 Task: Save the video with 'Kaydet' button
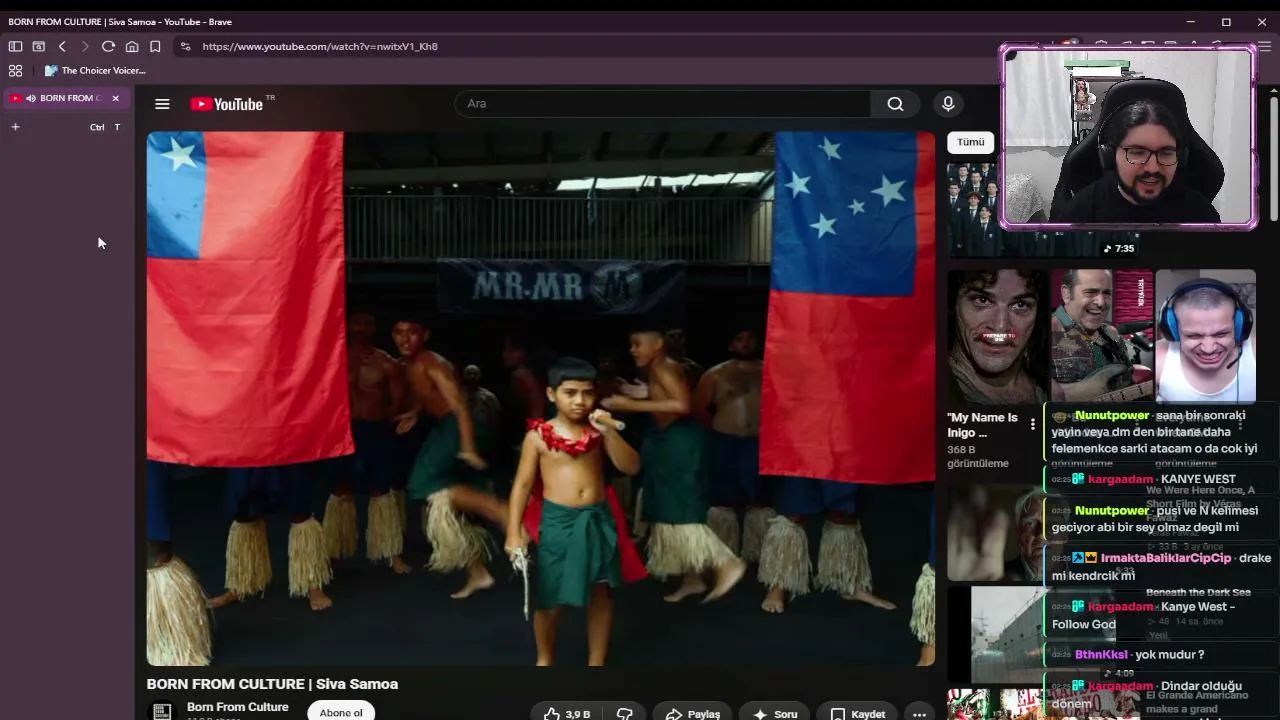858,713
